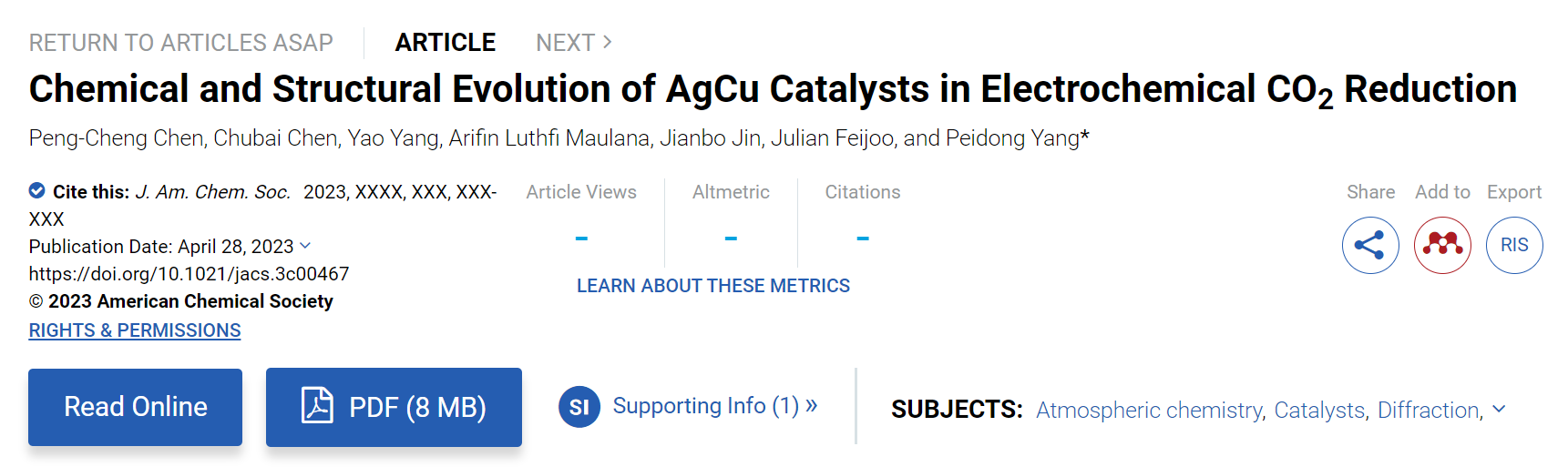Download the PDF (8 MB)

[x=394, y=407]
